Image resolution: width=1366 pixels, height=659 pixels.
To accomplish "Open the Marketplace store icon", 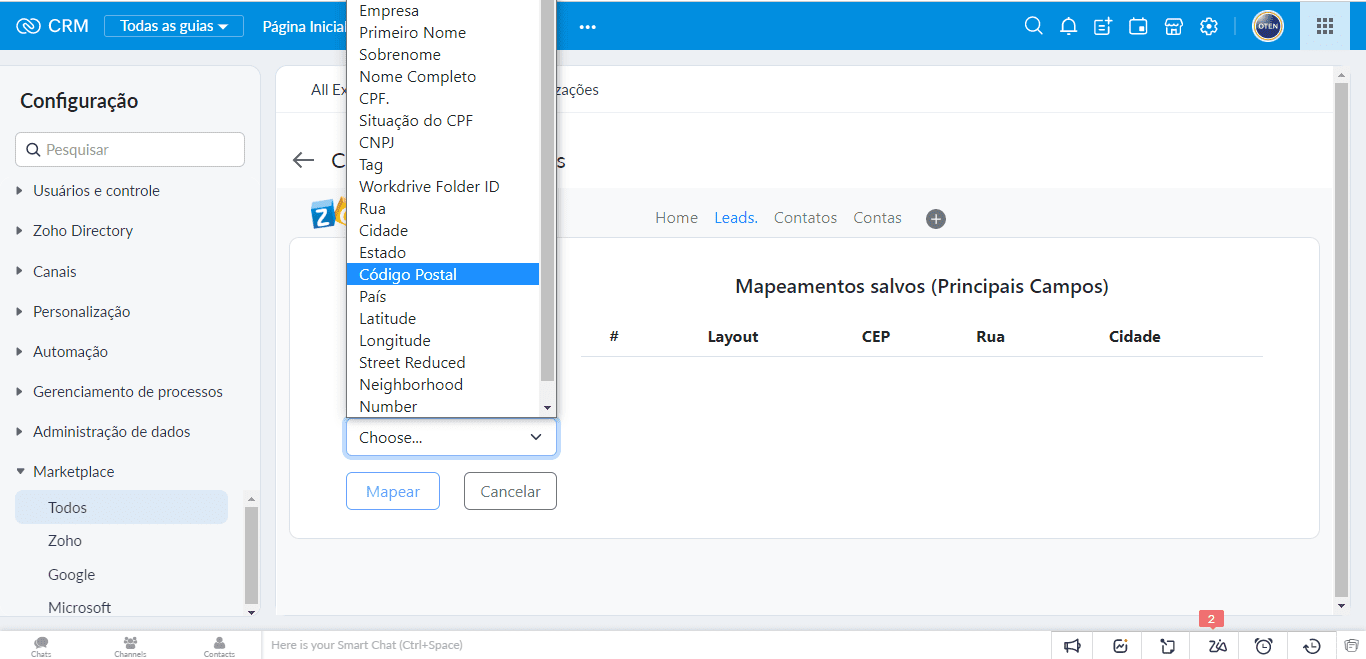I will 1174,26.
